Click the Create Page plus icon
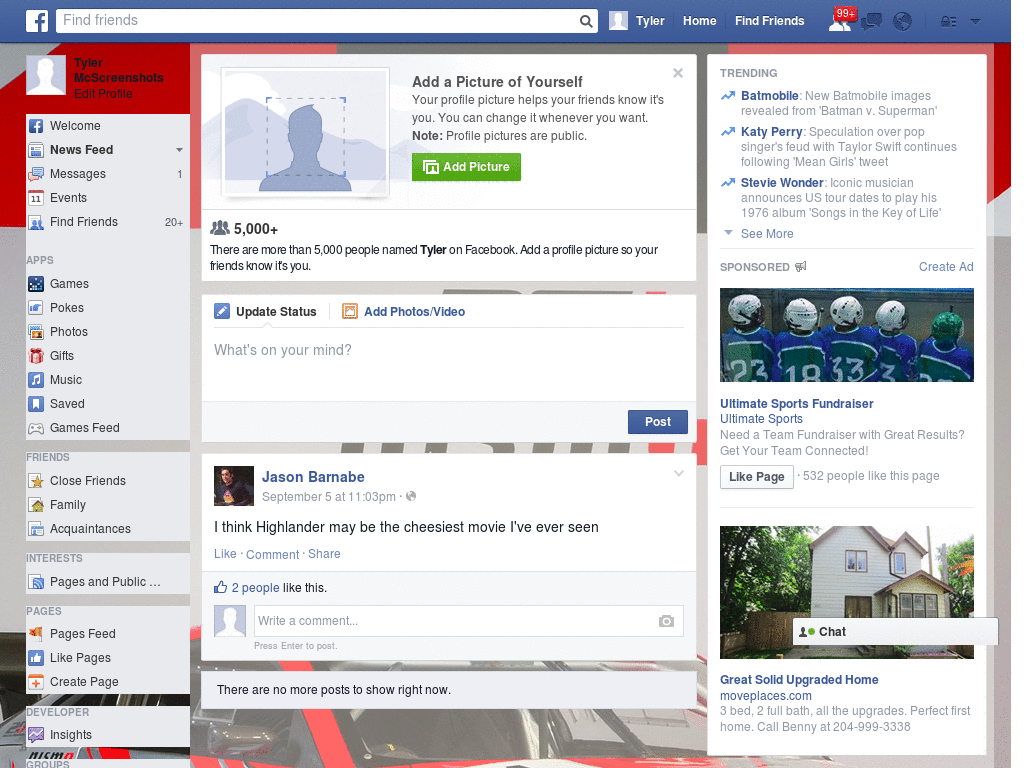1024x768 pixels. (36, 682)
